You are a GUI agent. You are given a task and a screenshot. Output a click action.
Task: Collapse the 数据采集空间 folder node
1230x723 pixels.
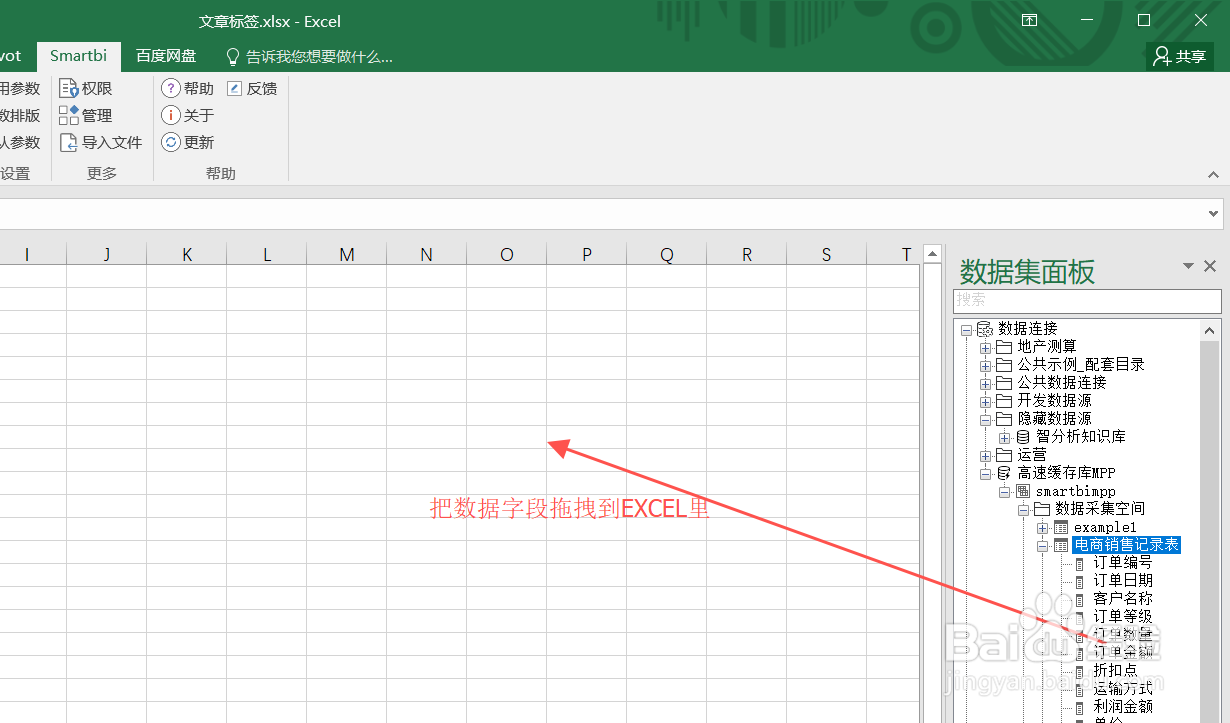click(1023, 509)
